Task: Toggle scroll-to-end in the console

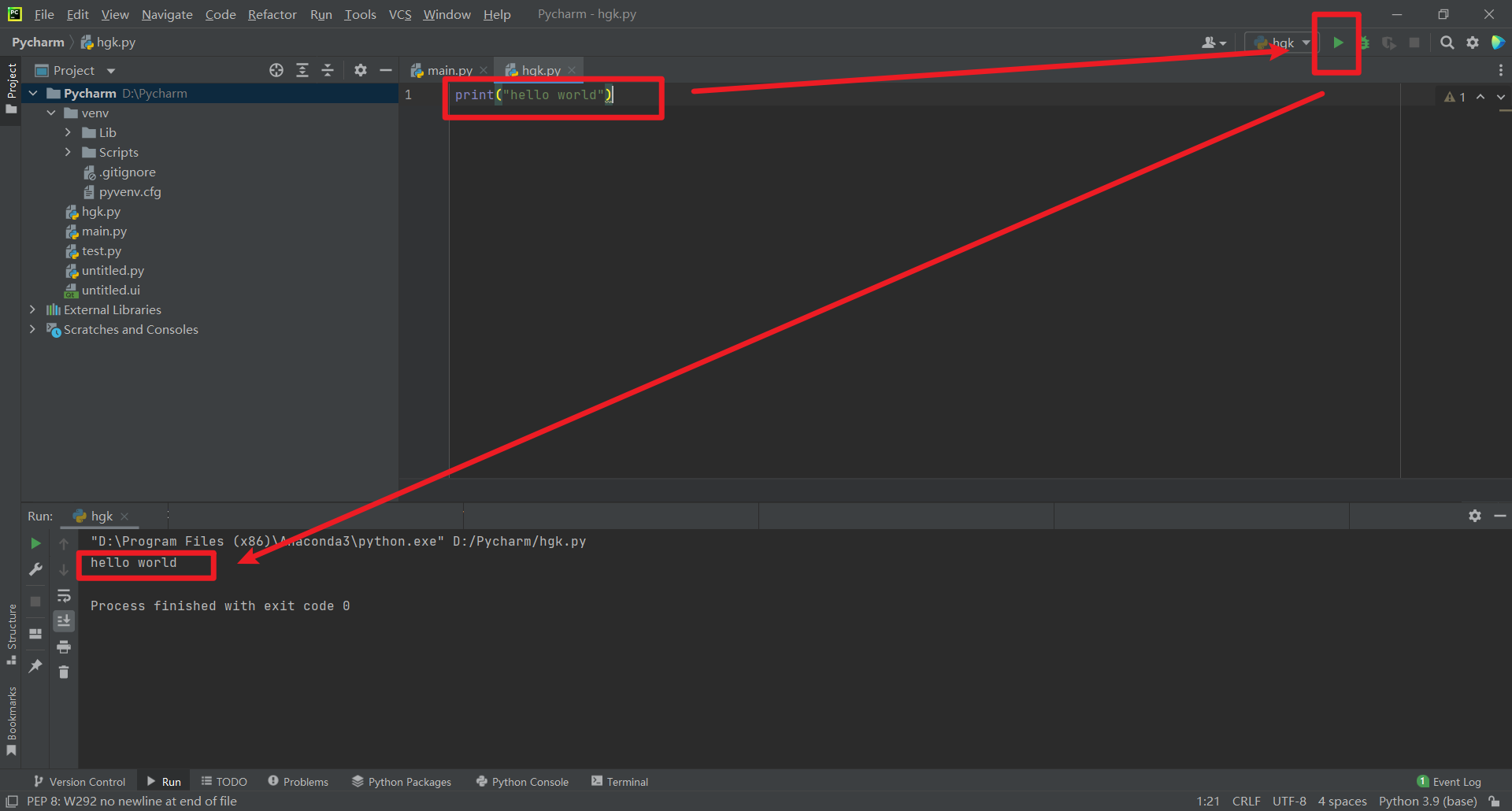Action: point(64,620)
